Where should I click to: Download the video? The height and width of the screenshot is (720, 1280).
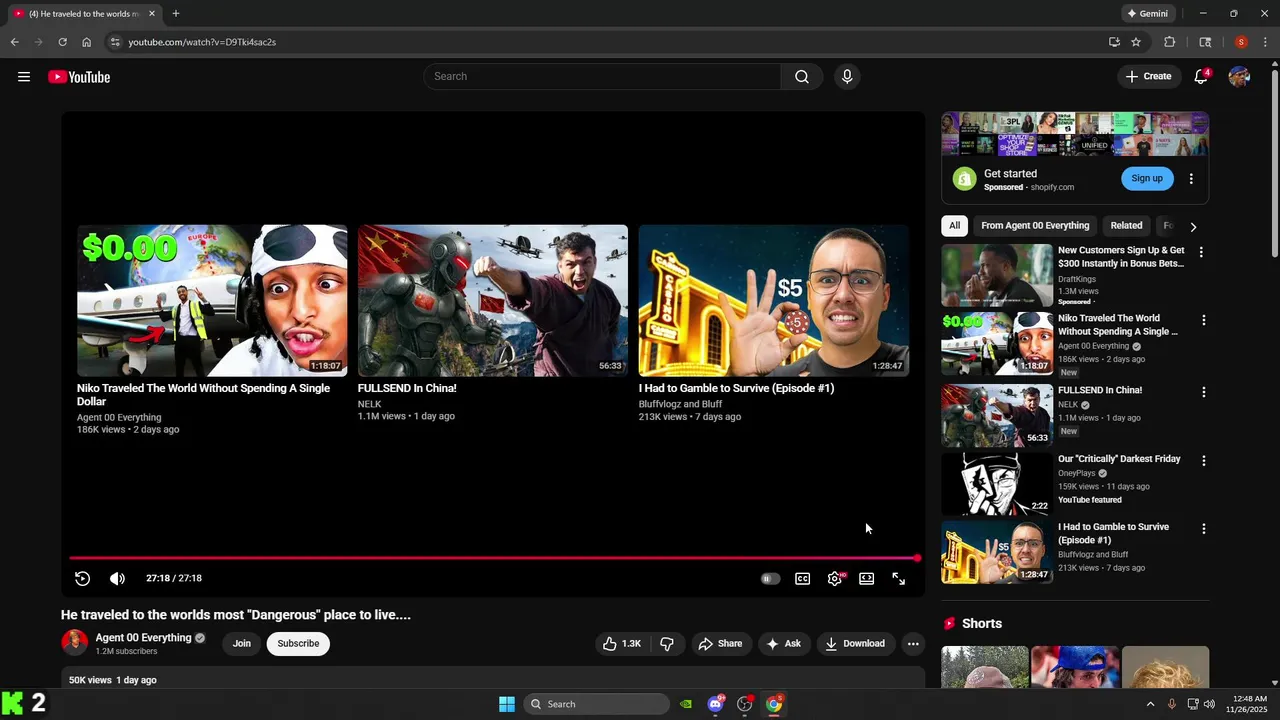click(855, 644)
